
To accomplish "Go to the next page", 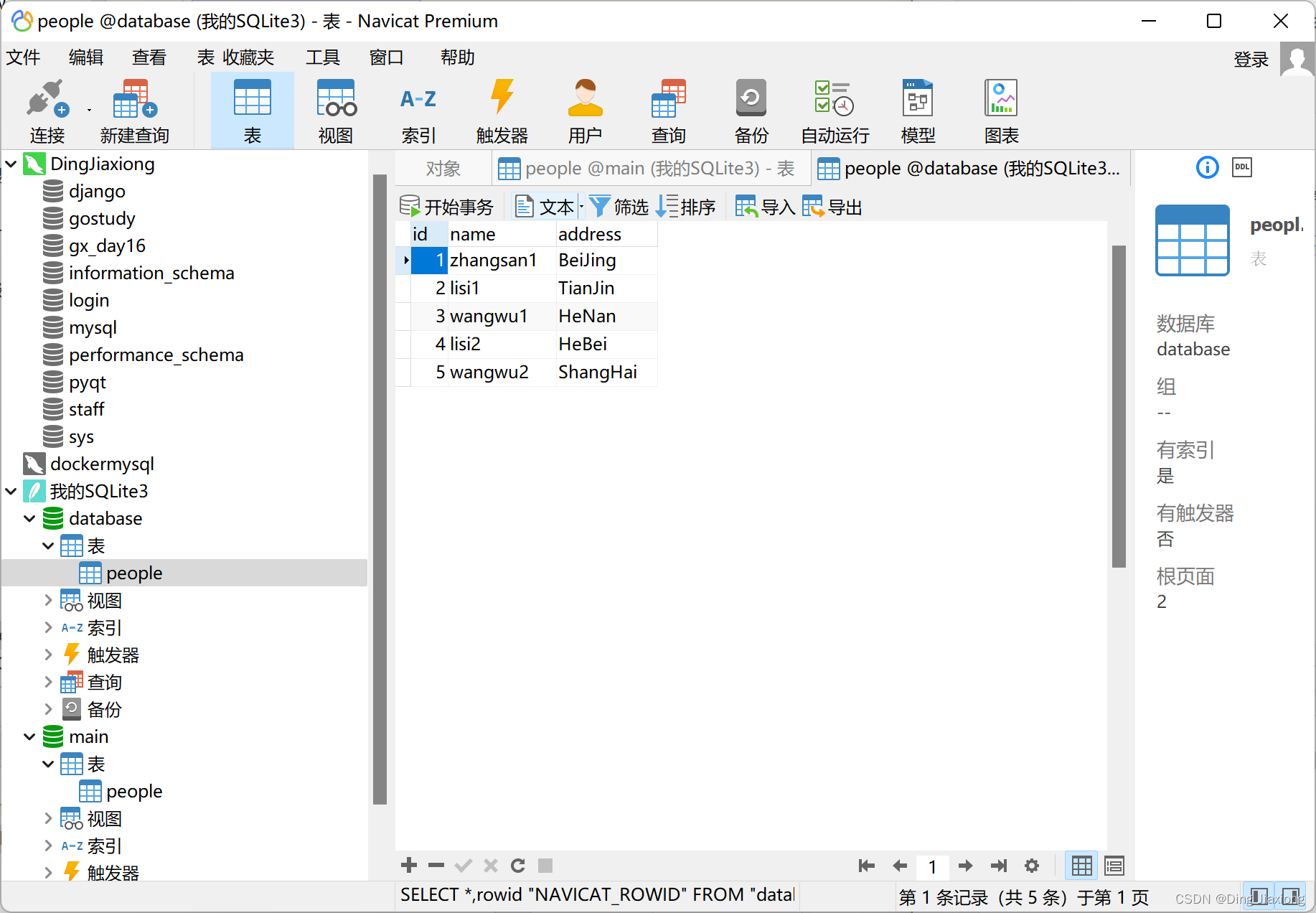I will [x=966, y=866].
